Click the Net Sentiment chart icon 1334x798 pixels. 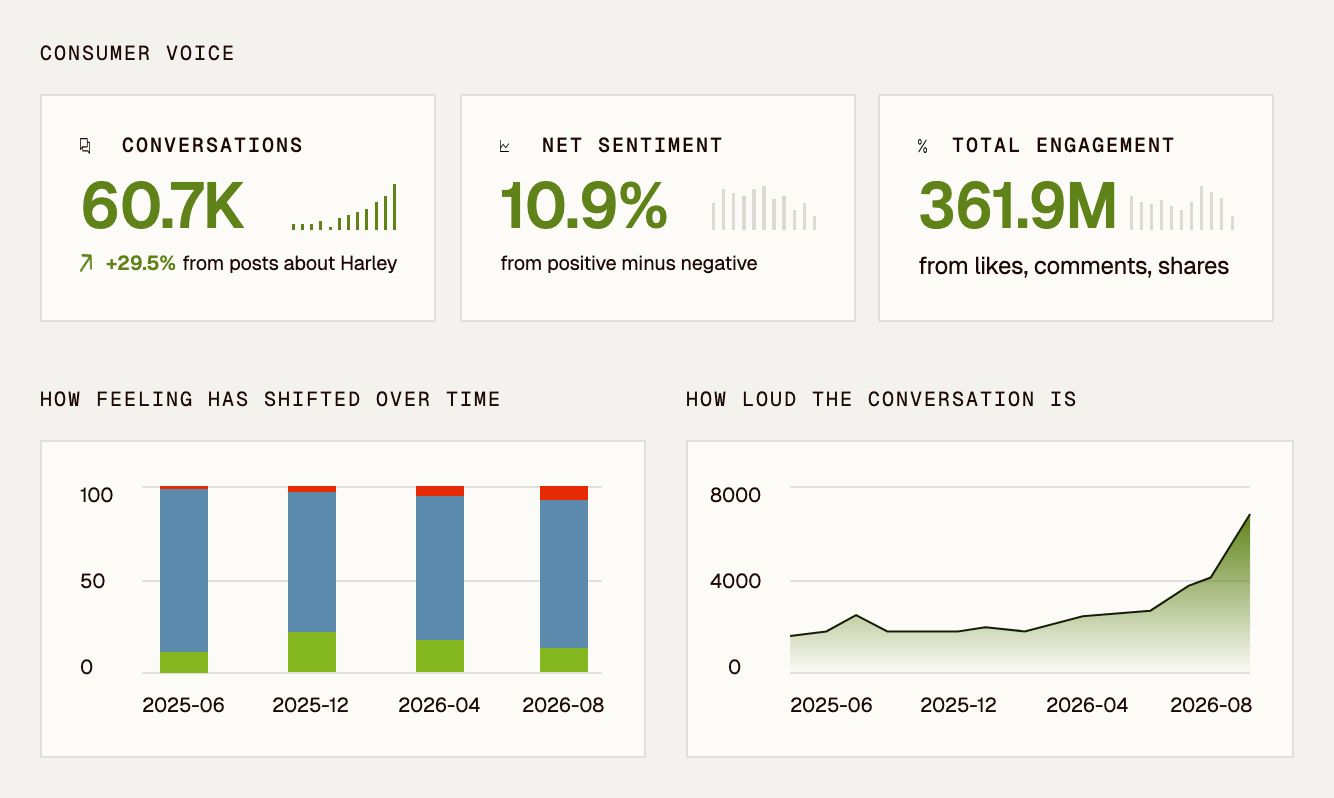pos(505,146)
